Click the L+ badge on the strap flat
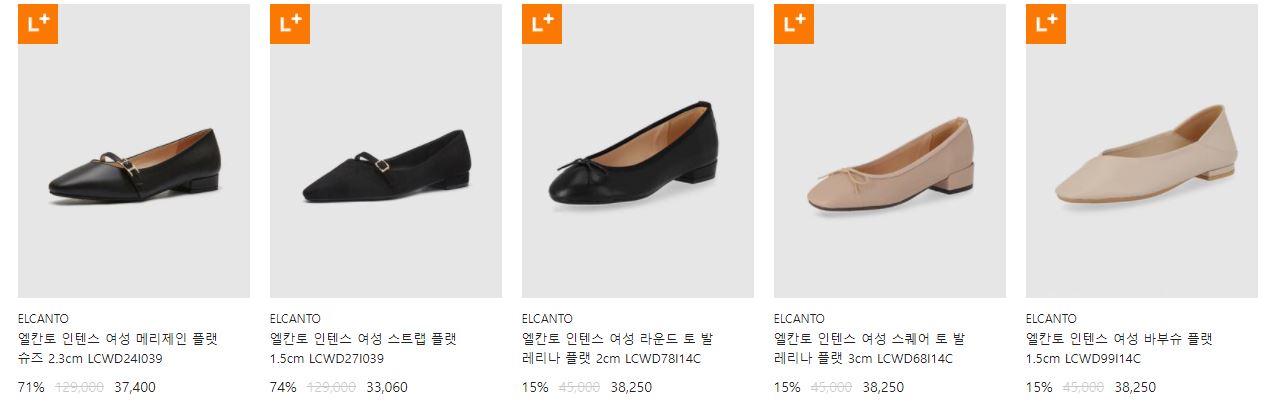This screenshot has height=409, width=1264. click(290, 24)
